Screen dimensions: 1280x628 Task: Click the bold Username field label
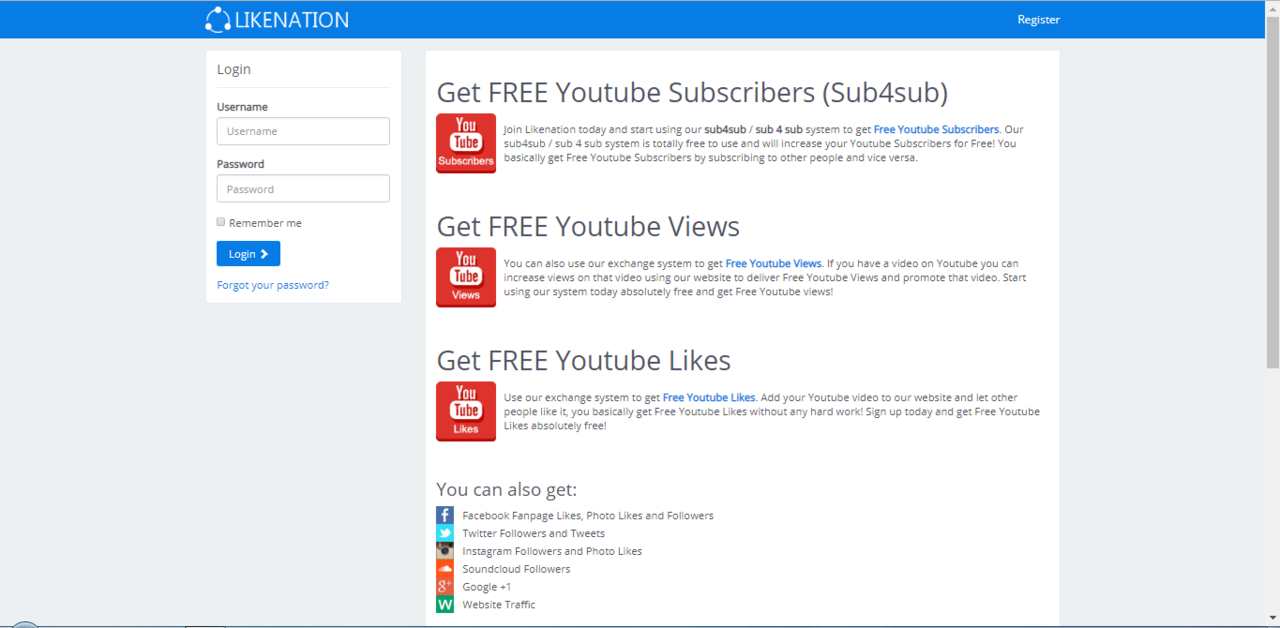point(242,107)
